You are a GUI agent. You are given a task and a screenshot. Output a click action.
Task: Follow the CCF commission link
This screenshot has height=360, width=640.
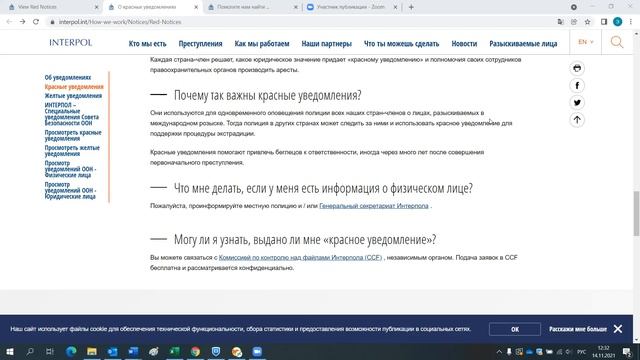300,258
